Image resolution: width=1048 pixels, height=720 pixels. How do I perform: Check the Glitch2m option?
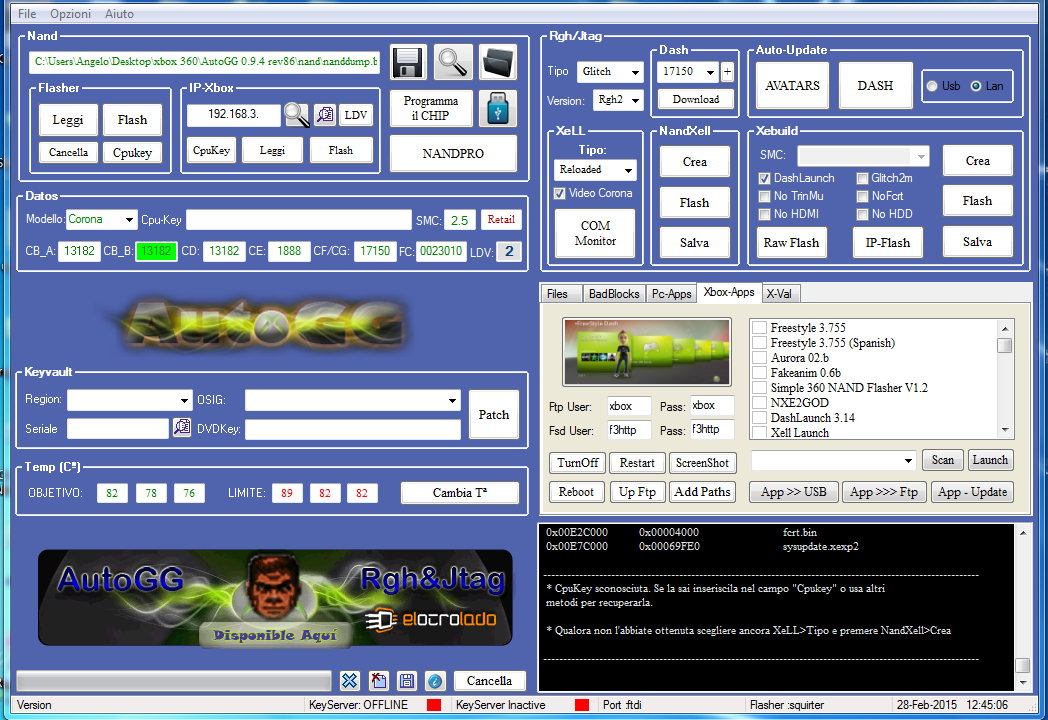[862, 178]
